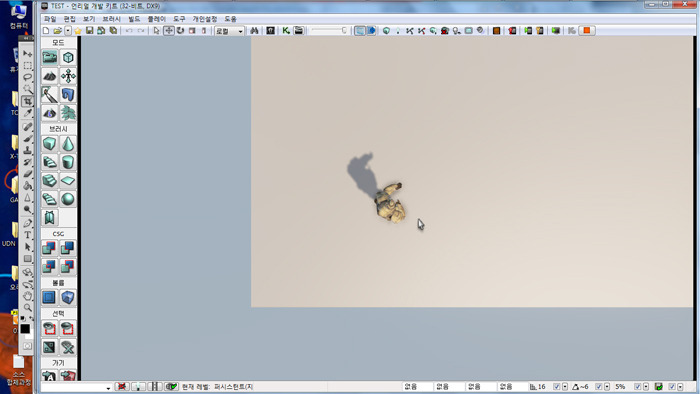Viewport: 700px width, 394px height.
Task: Apply the CSG Intersect operation
Action: click(x=50, y=266)
